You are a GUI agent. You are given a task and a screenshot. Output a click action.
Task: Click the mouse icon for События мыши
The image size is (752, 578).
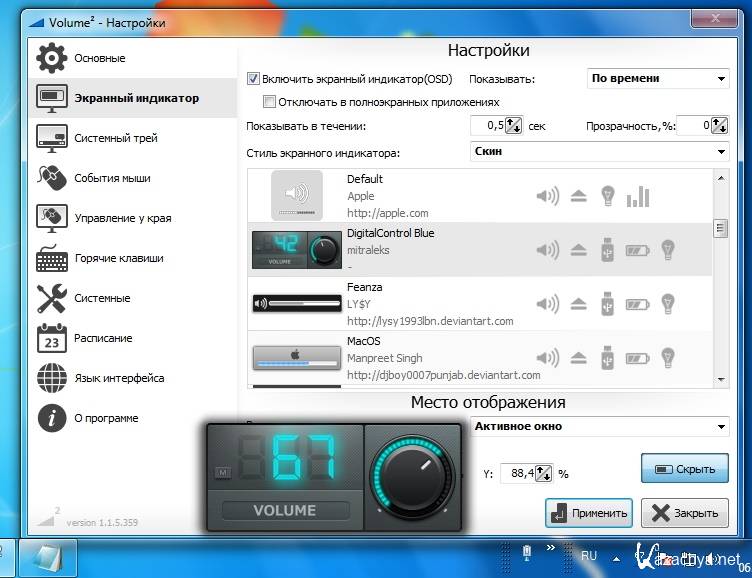click(52, 178)
